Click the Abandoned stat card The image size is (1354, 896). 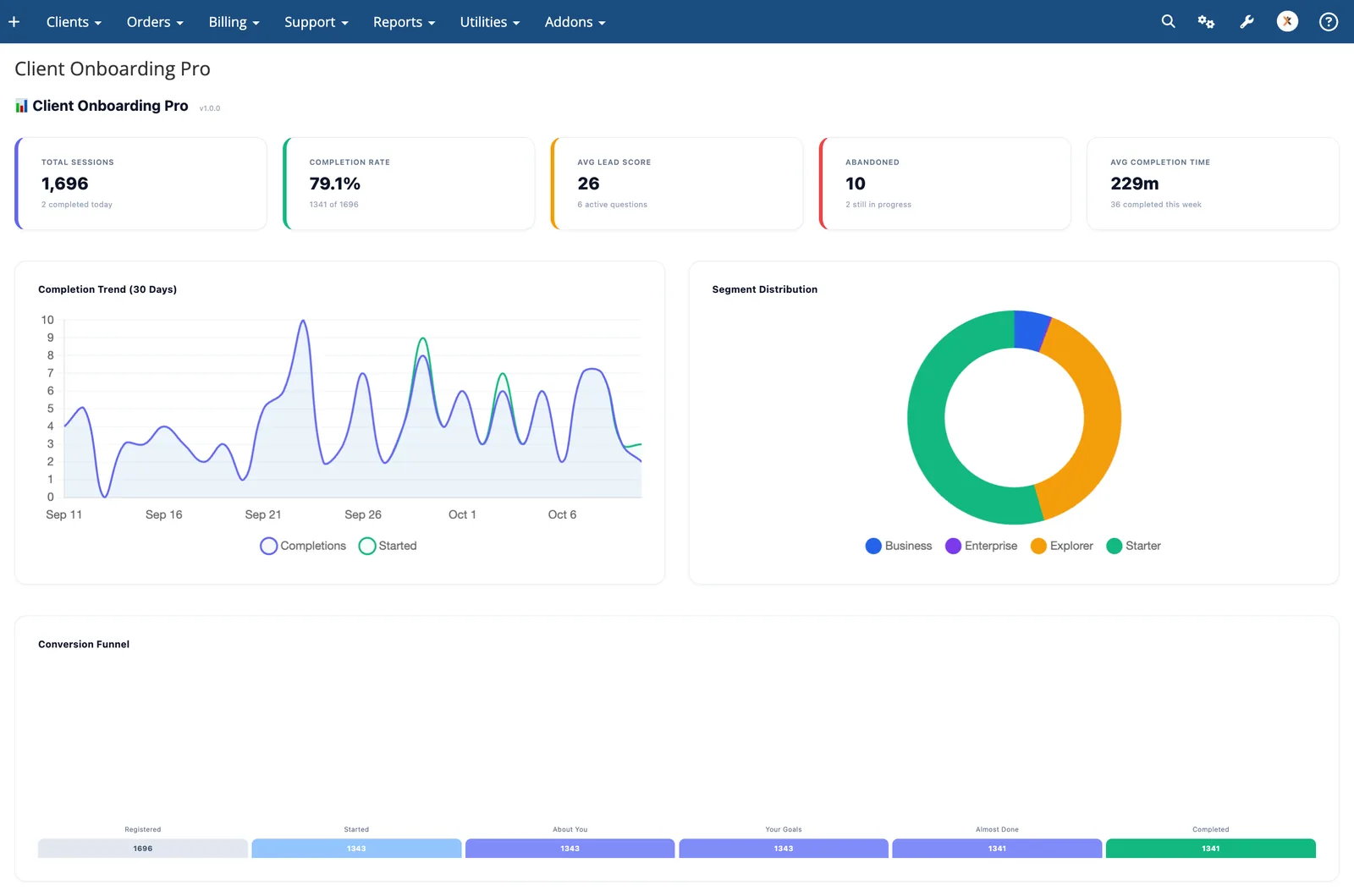(x=945, y=184)
